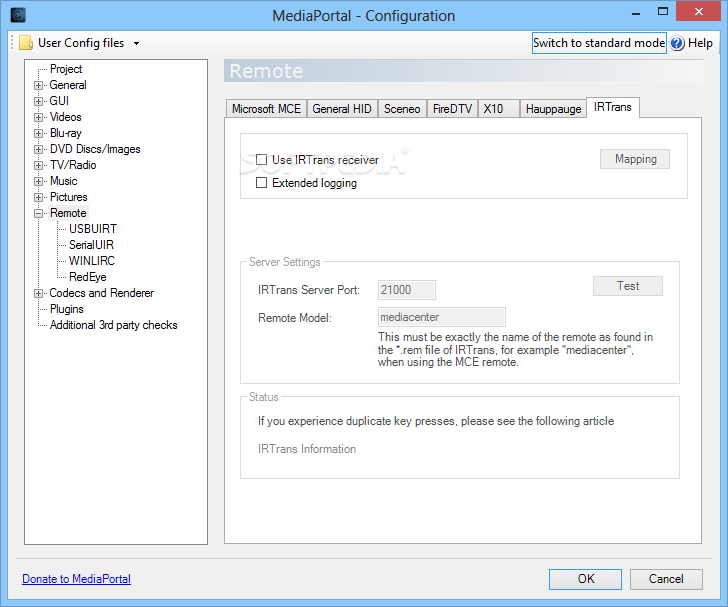Select Plugins in the tree

(x=67, y=309)
